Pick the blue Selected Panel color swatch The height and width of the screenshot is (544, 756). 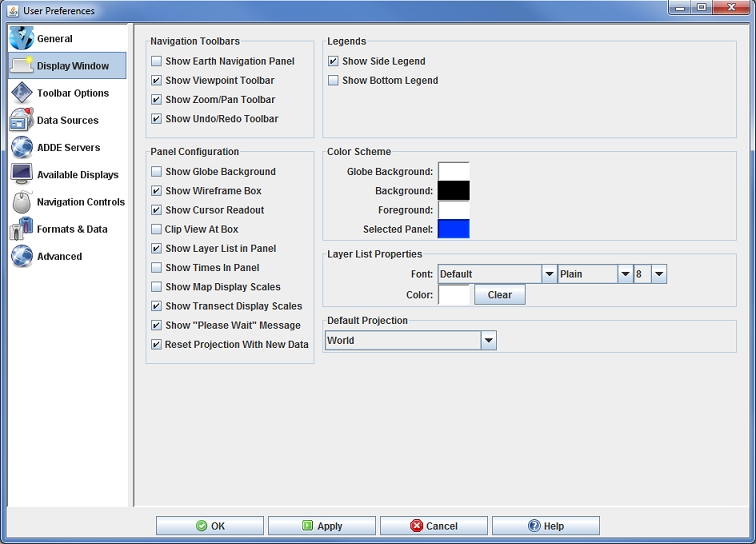(453, 229)
